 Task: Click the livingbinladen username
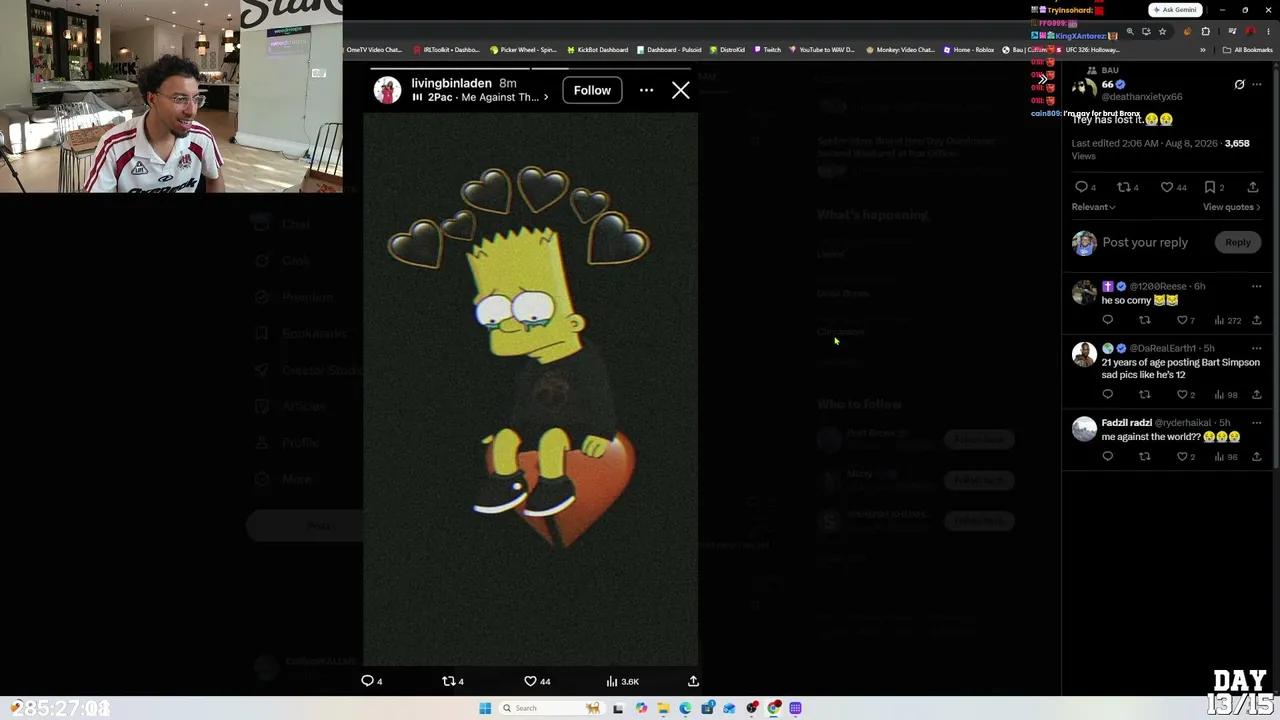451,83
